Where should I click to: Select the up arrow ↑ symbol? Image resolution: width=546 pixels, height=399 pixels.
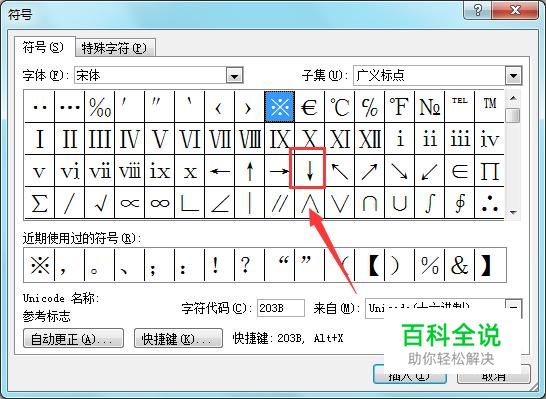250,171
